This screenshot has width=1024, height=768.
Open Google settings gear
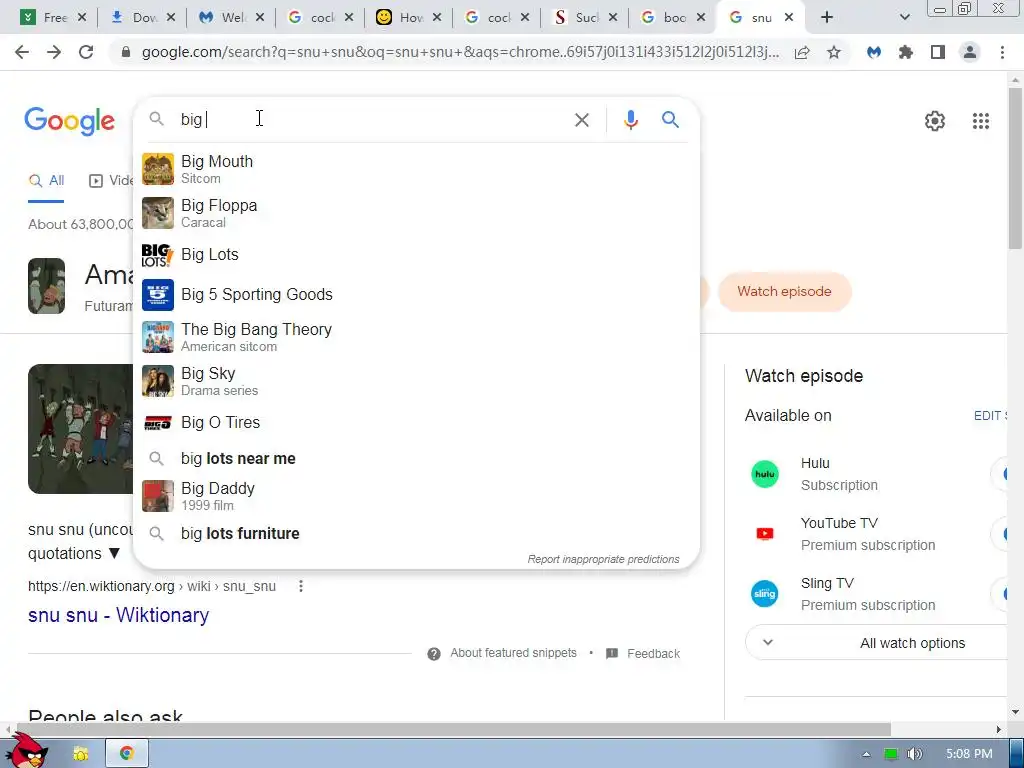[935, 121]
